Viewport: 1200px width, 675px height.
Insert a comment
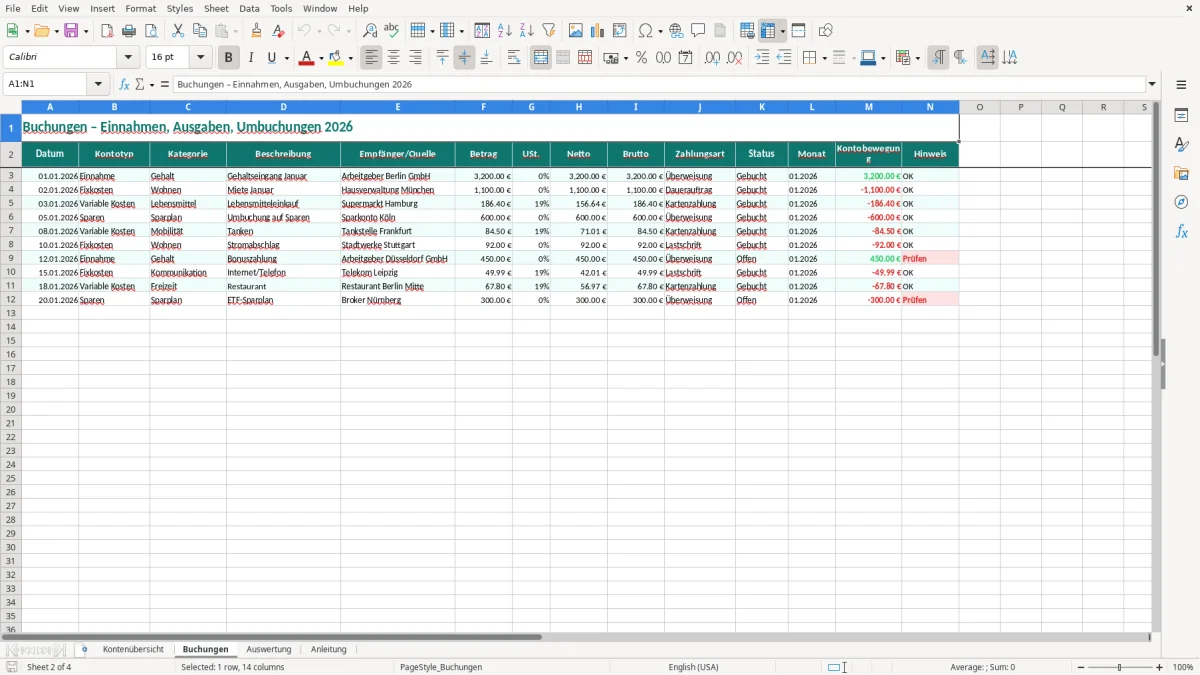click(x=698, y=31)
